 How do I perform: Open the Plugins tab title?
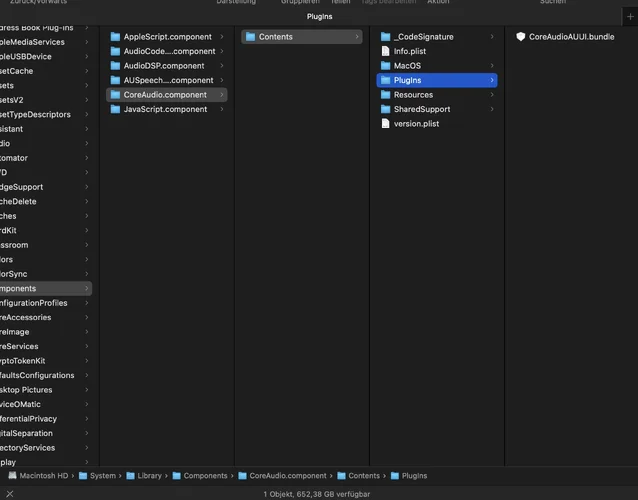[319, 17]
